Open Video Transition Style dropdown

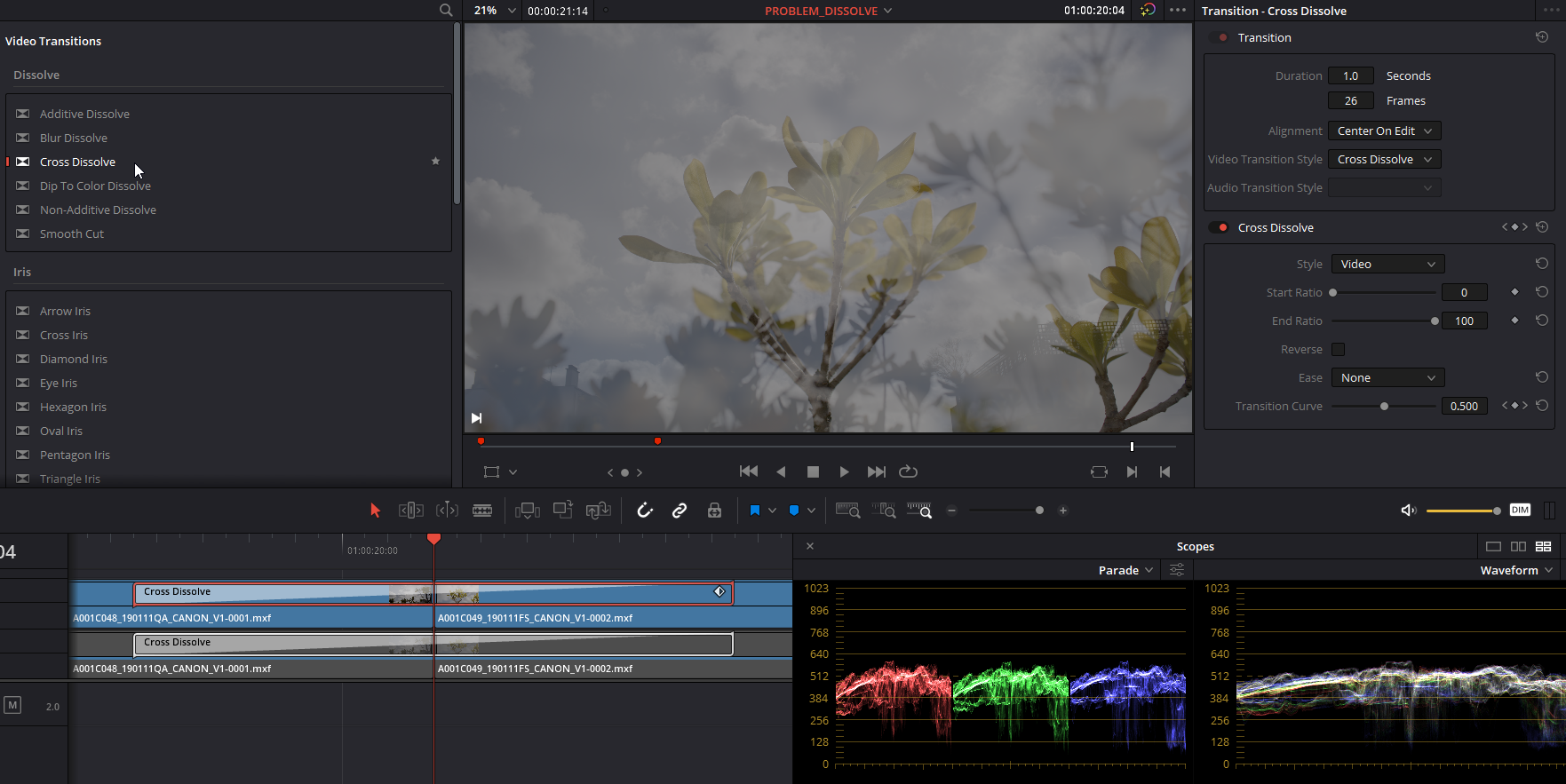tap(1385, 159)
